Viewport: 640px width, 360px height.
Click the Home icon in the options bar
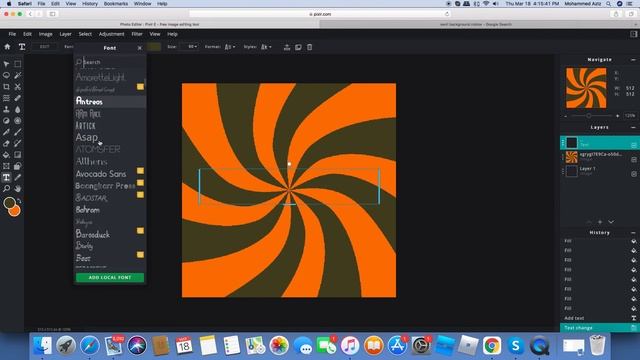click(7, 47)
